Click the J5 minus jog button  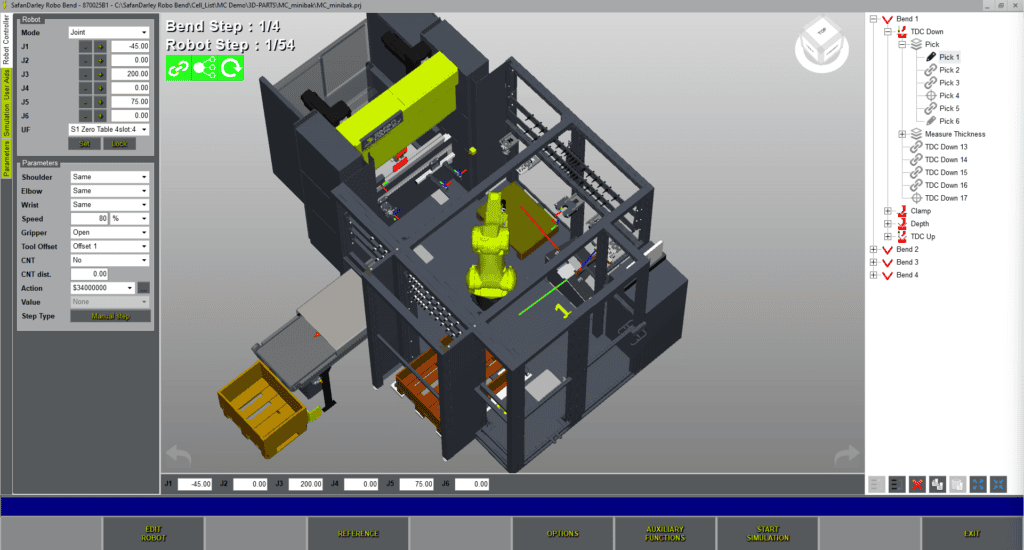[86, 102]
